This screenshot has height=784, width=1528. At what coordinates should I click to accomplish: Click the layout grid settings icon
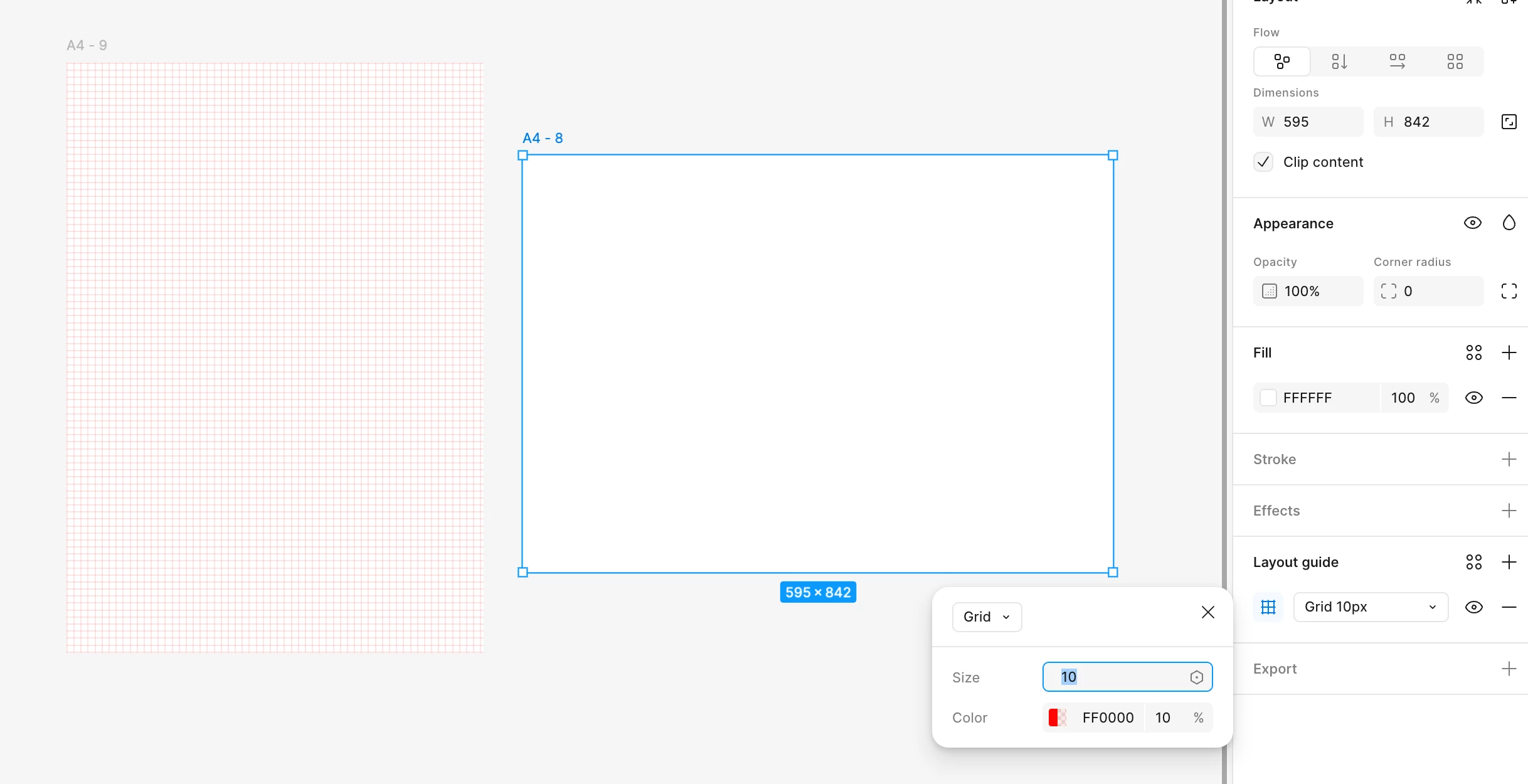[1268, 607]
